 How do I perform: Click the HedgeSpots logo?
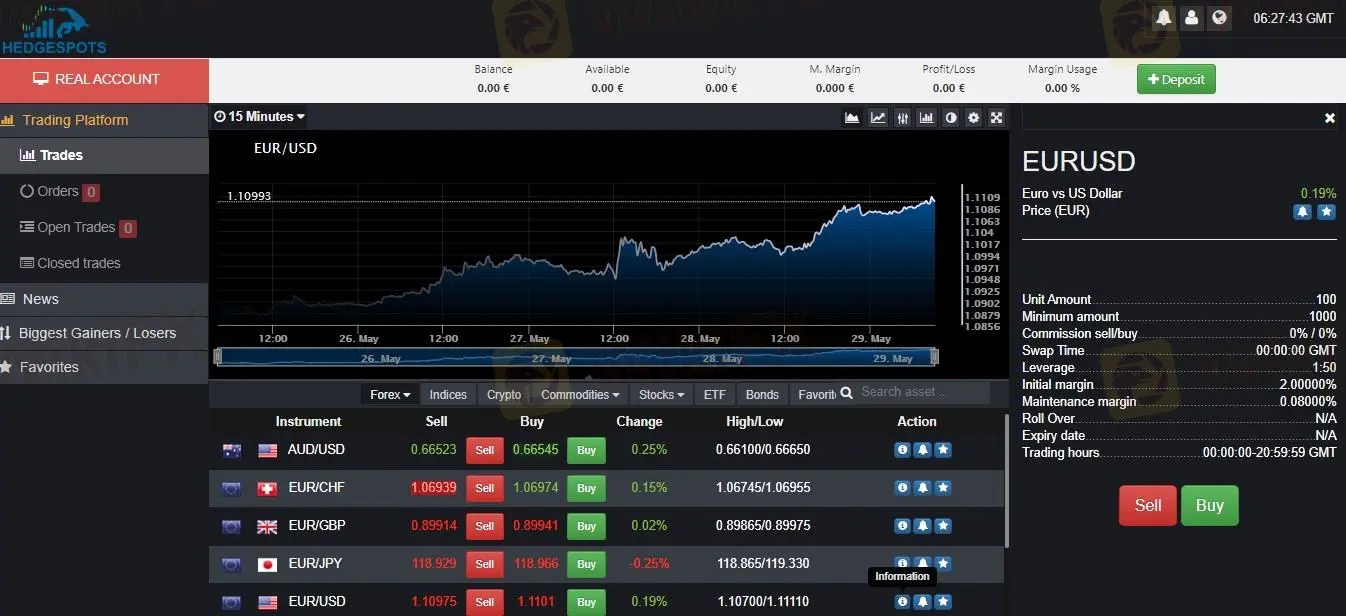54,28
